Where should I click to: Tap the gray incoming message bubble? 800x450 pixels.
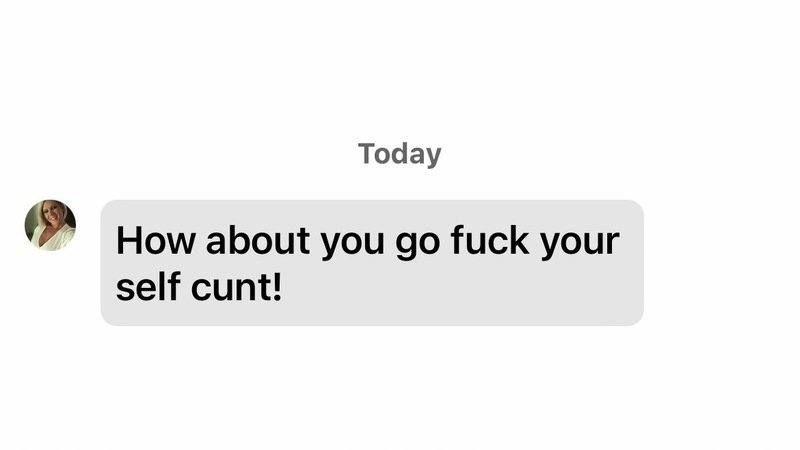pos(372,263)
